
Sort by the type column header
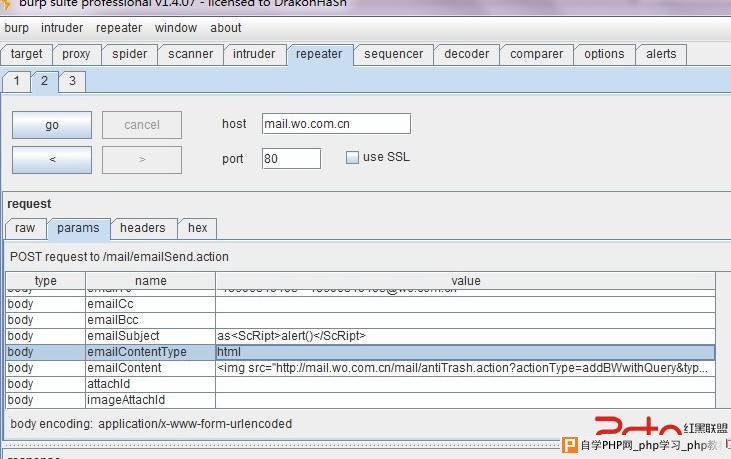[46, 281]
